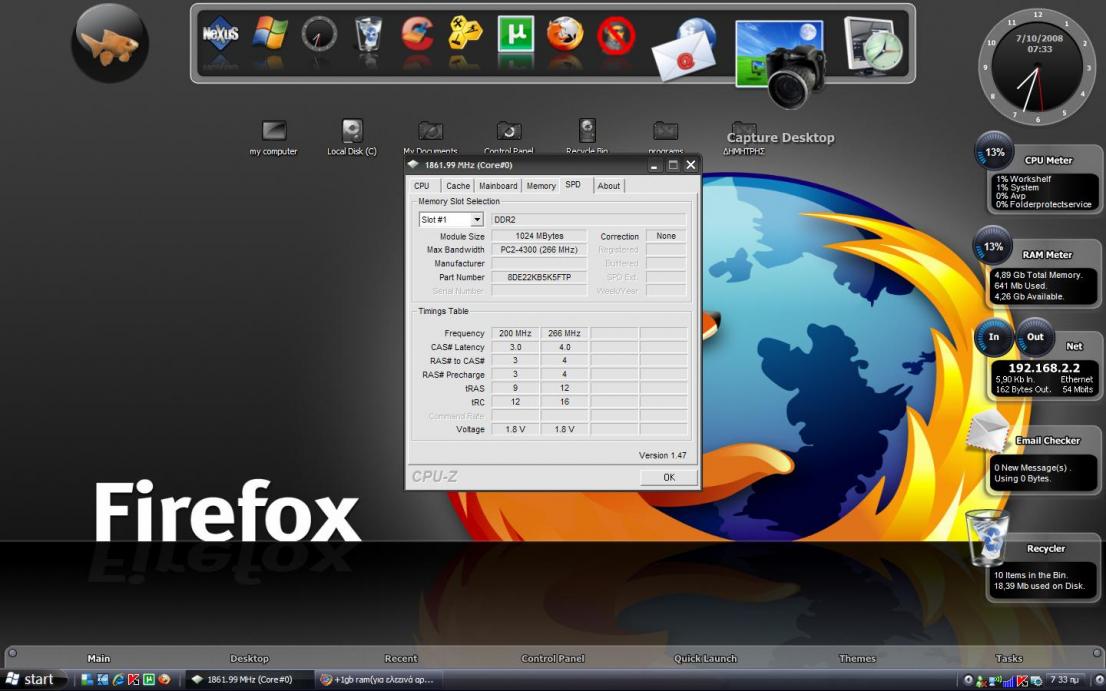Click the 200 MHz frequency cell
This screenshot has width=1106, height=691.
point(515,333)
